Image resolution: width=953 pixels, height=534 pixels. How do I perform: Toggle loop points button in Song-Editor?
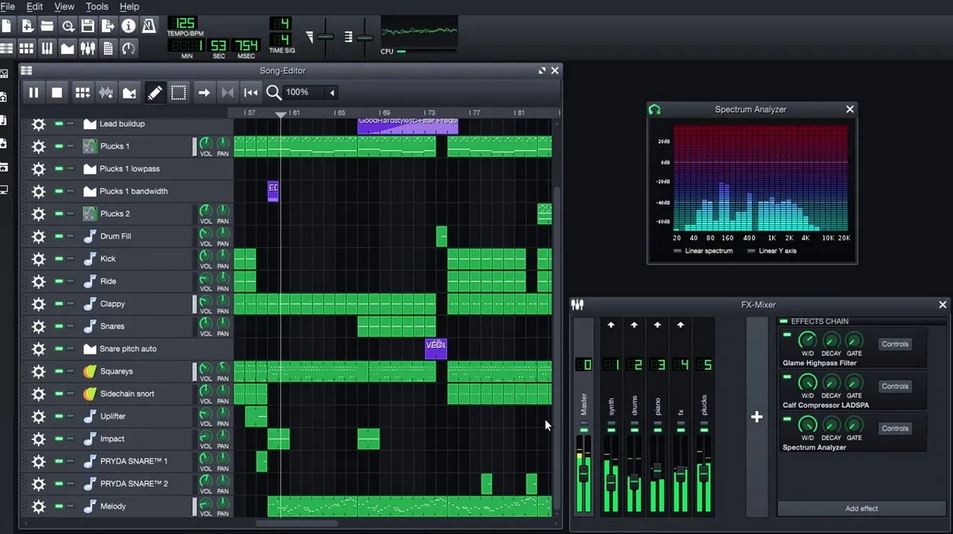227,92
